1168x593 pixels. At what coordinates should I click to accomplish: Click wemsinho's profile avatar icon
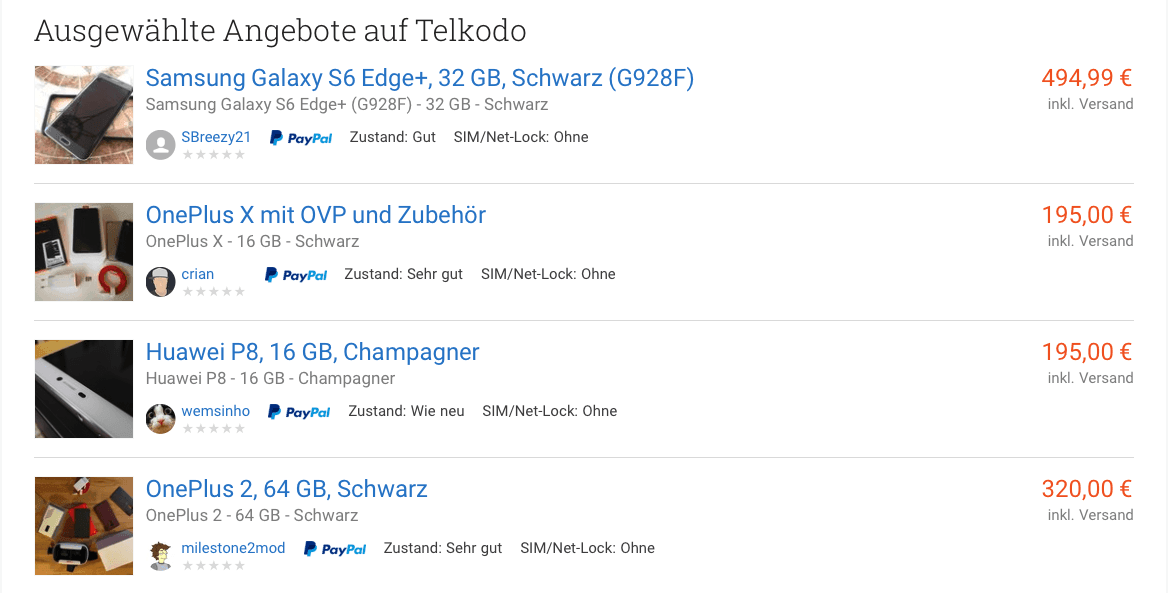(x=160, y=419)
